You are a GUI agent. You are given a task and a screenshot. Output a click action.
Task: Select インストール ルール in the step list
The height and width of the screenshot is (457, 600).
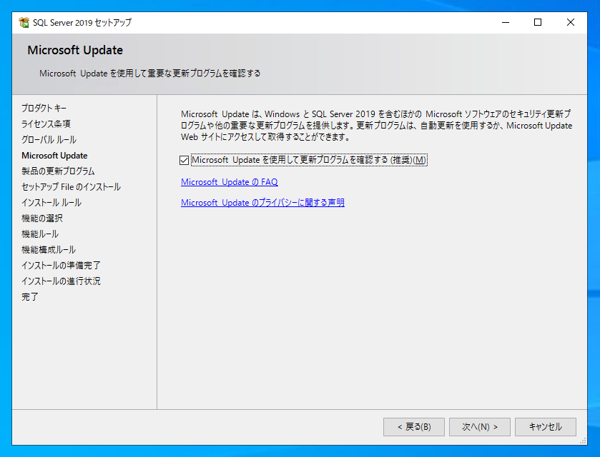click(x=51, y=202)
